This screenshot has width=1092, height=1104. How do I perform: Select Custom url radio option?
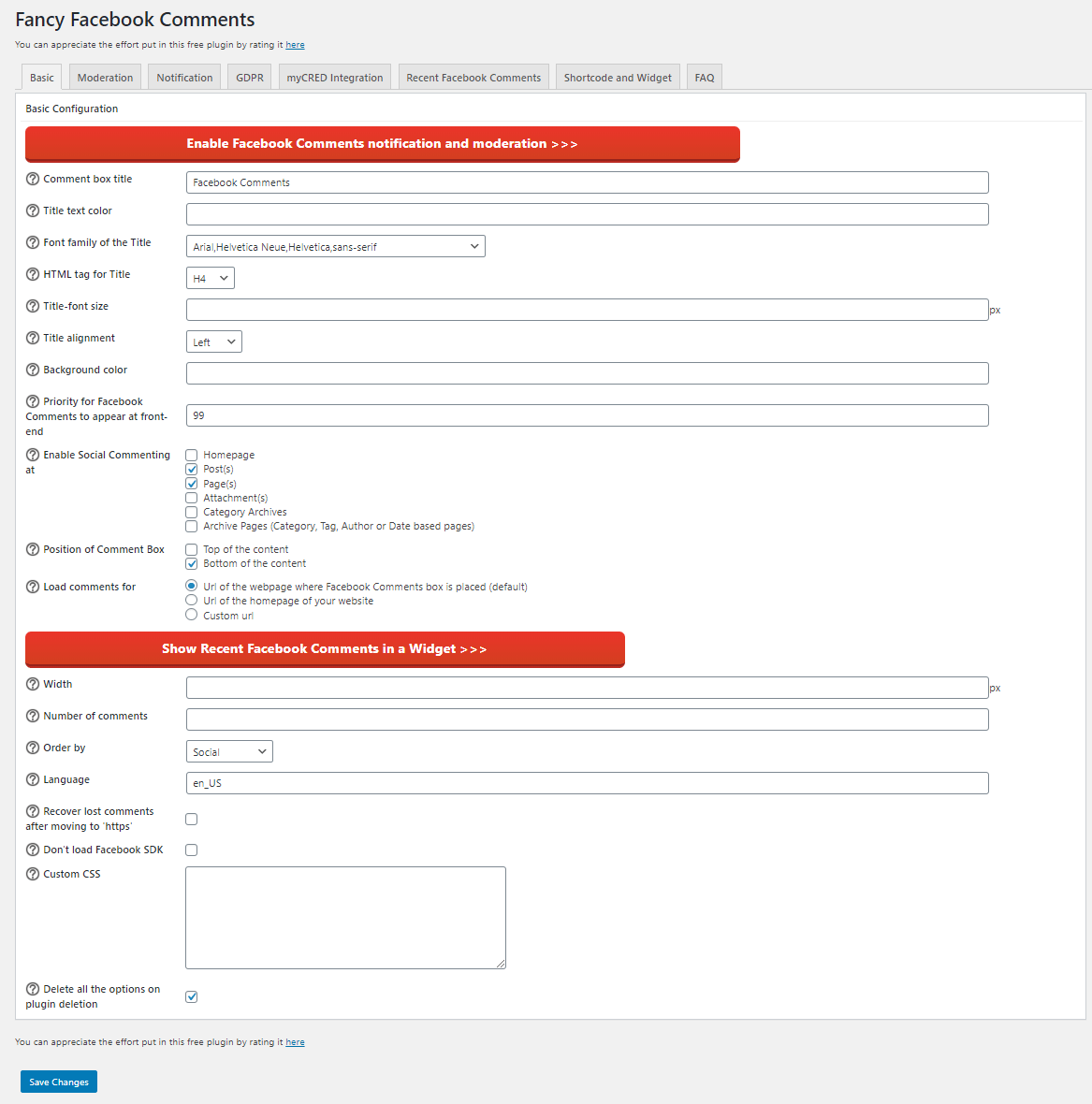(x=192, y=615)
